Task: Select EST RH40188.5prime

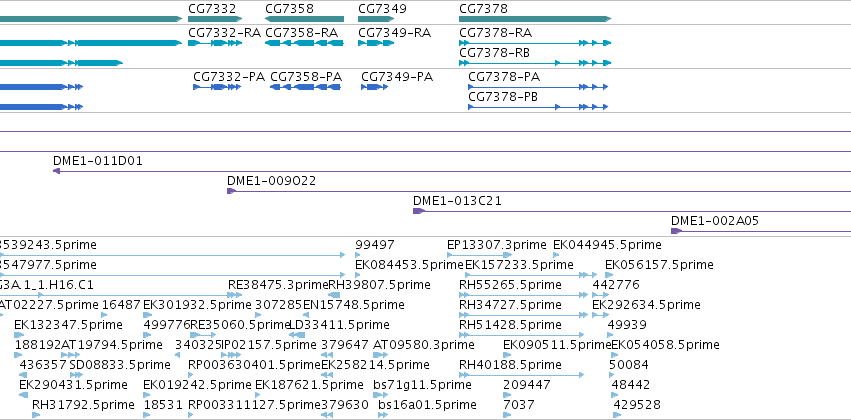Action: tap(510, 365)
